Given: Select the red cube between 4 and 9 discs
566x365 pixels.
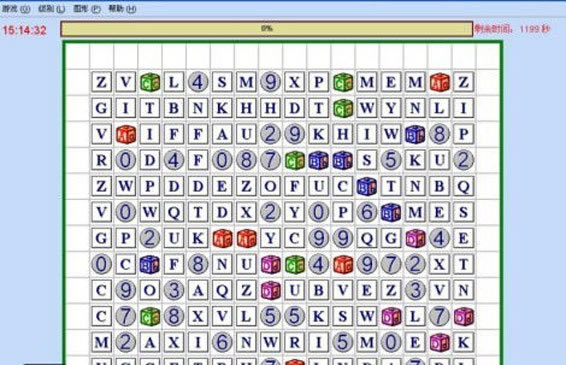Looking at the screenshot, I should (343, 264).
